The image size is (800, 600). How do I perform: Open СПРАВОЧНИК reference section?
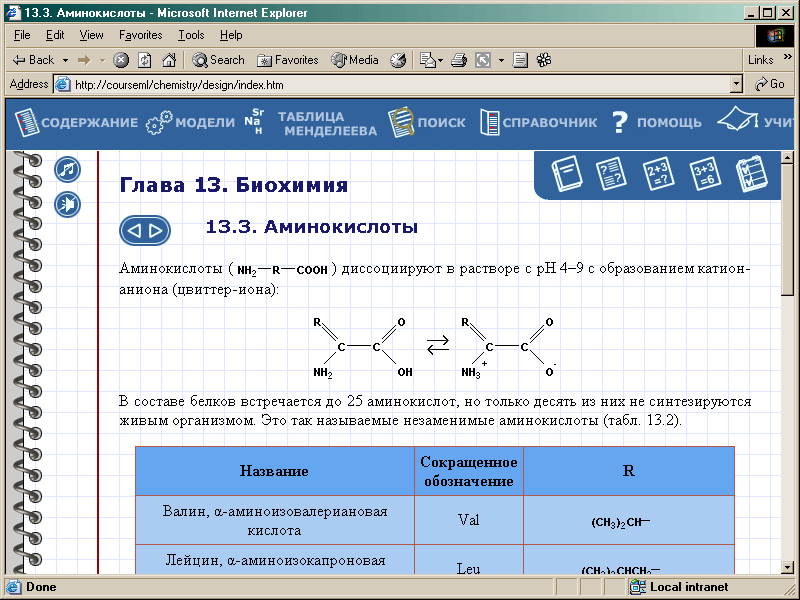tap(539, 122)
